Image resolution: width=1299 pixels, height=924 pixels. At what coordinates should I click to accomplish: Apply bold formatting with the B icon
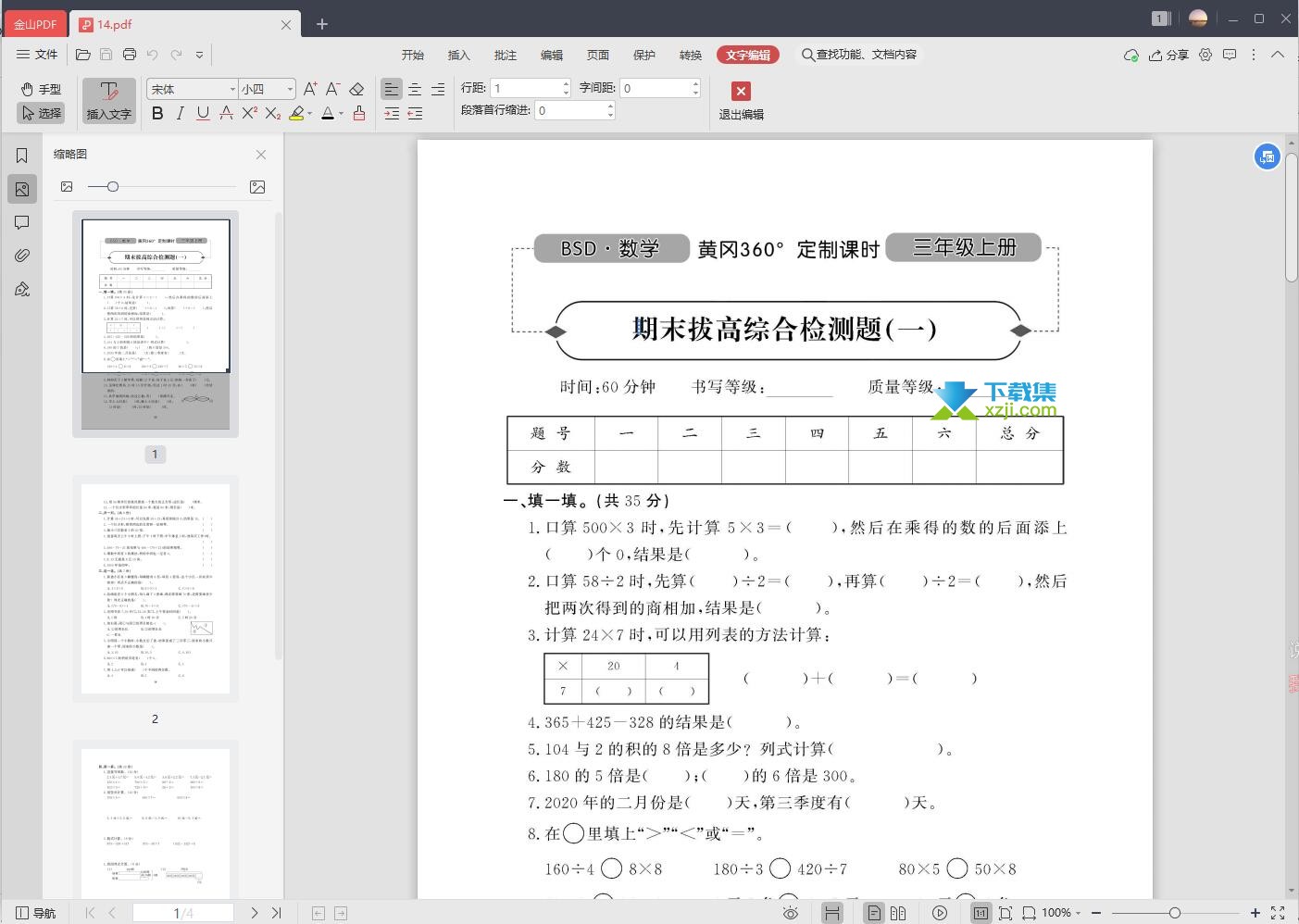157,113
